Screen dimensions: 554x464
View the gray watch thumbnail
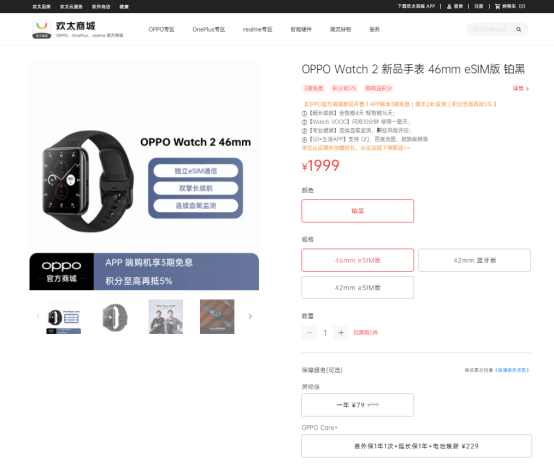click(114, 317)
